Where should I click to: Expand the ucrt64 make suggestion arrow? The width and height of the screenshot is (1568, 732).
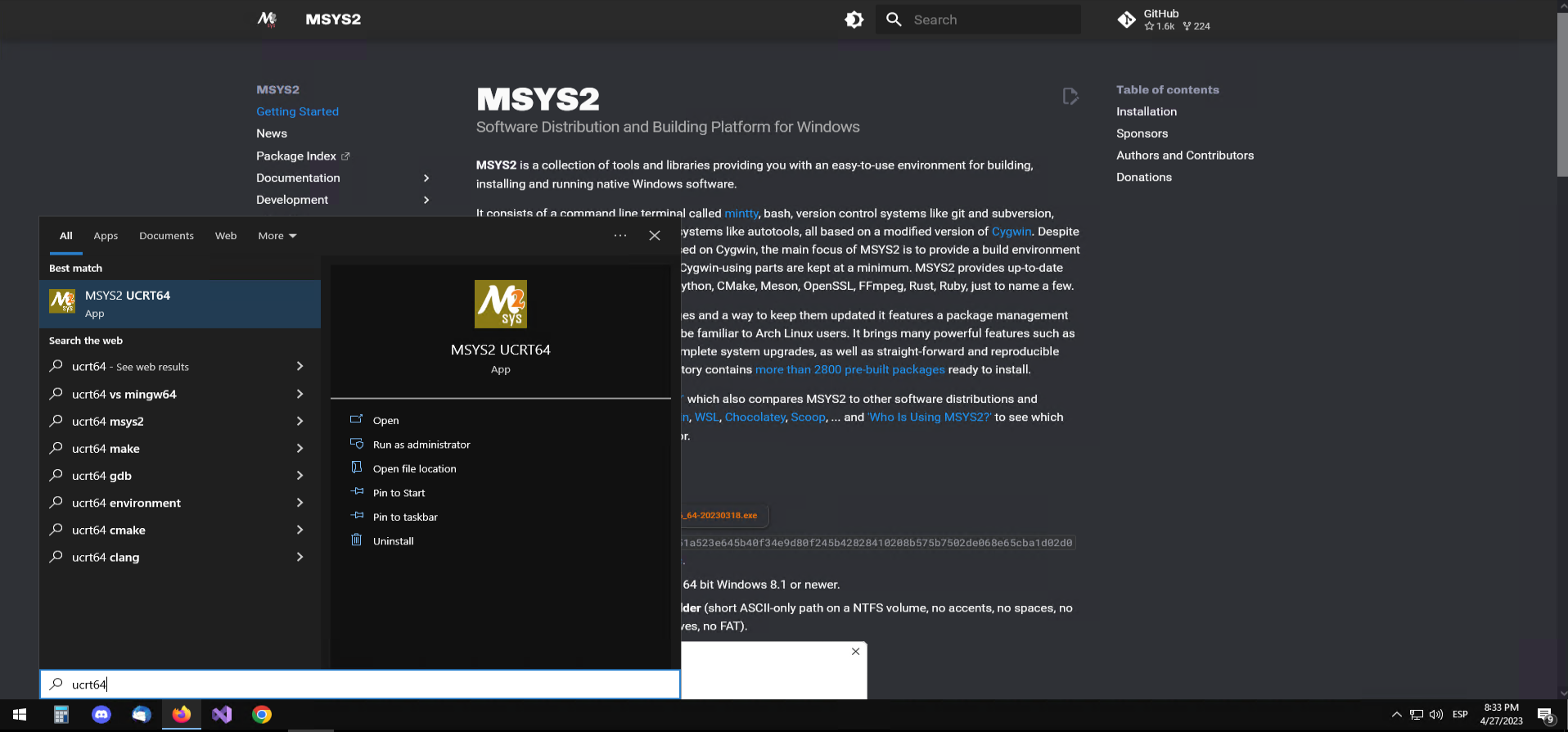pos(300,448)
